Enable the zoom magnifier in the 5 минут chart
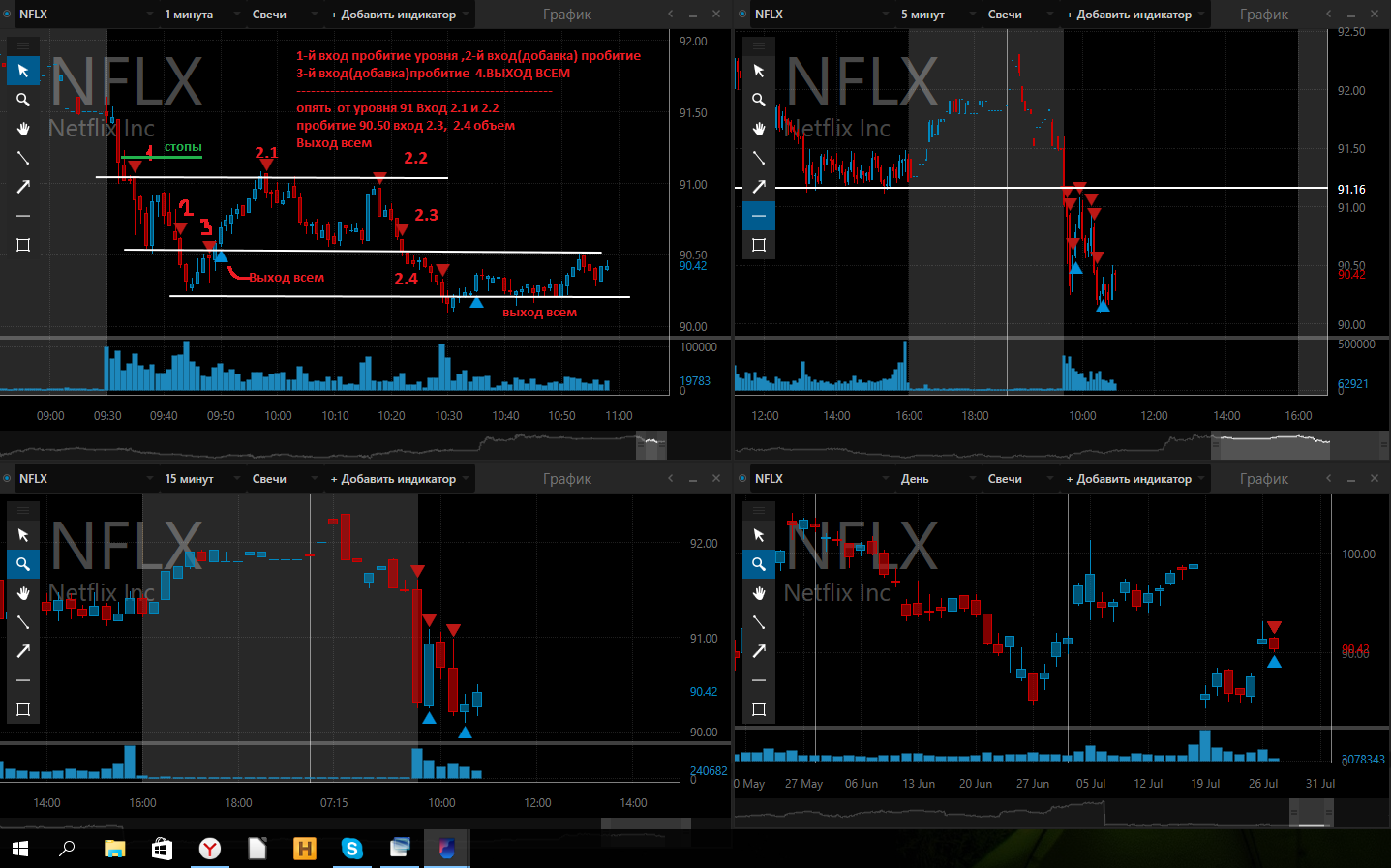 click(x=759, y=100)
